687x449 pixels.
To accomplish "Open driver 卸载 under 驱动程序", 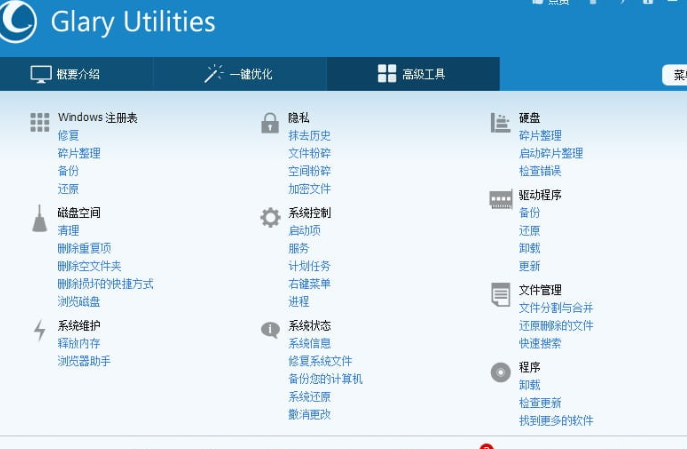I will [530, 248].
